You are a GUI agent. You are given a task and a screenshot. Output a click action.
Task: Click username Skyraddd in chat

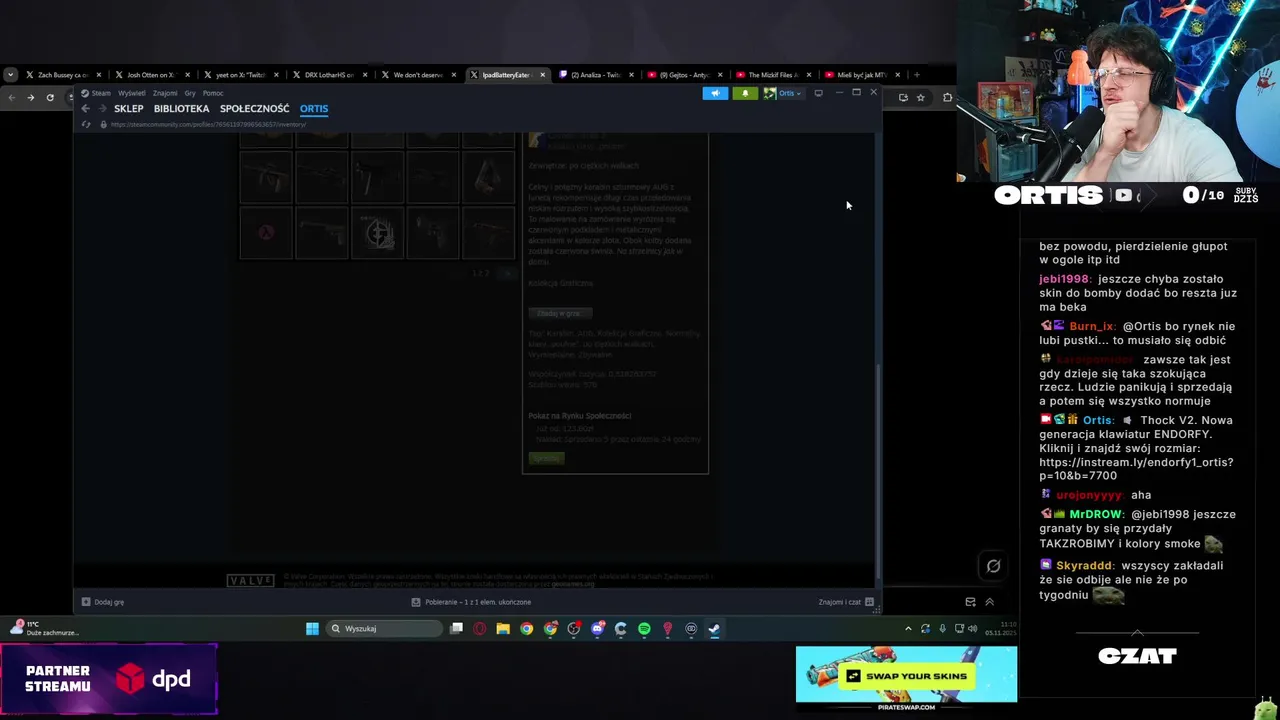coord(1085,566)
